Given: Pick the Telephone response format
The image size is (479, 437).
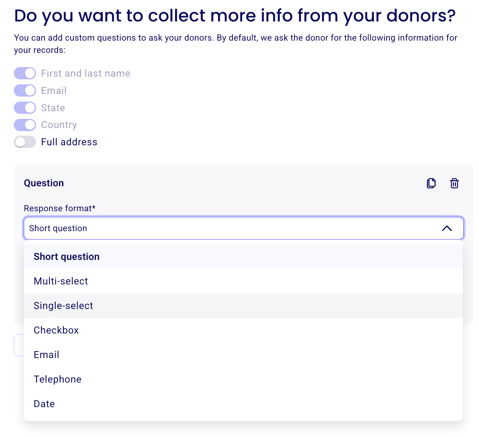Looking at the screenshot, I should pyautogui.click(x=243, y=379).
